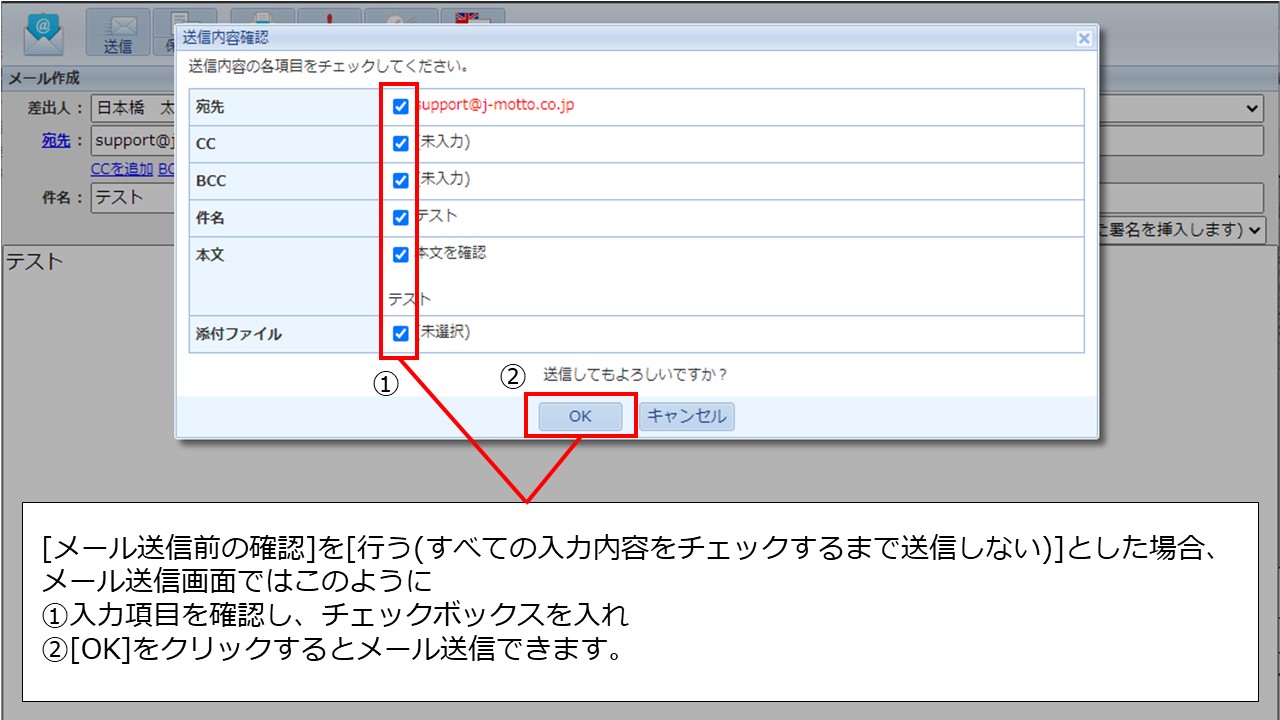The height and width of the screenshot is (720, 1280).
Task: Click the CCを追加 link
Action: (x=122, y=169)
